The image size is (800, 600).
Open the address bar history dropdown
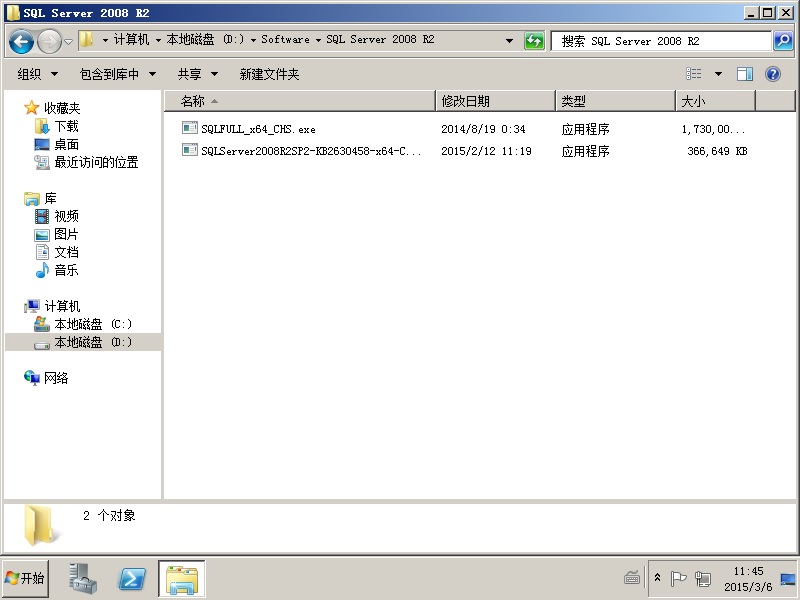(x=509, y=40)
